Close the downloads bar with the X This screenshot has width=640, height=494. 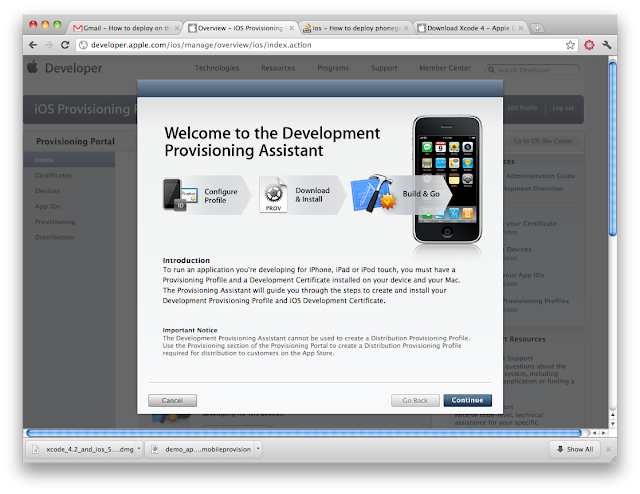point(608,449)
